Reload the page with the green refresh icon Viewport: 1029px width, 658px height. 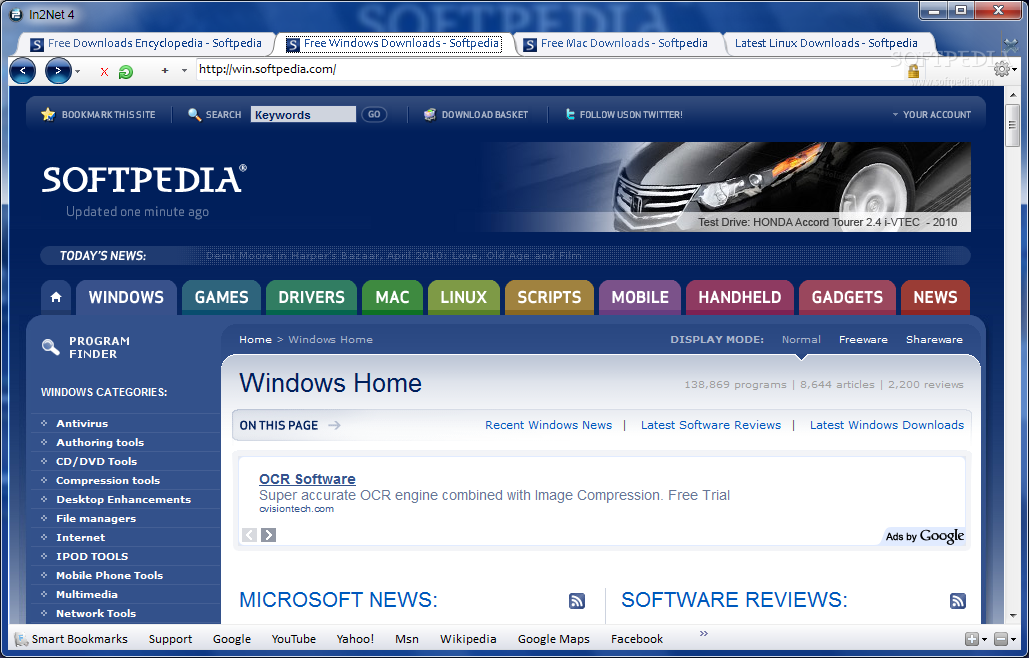pyautogui.click(x=125, y=72)
